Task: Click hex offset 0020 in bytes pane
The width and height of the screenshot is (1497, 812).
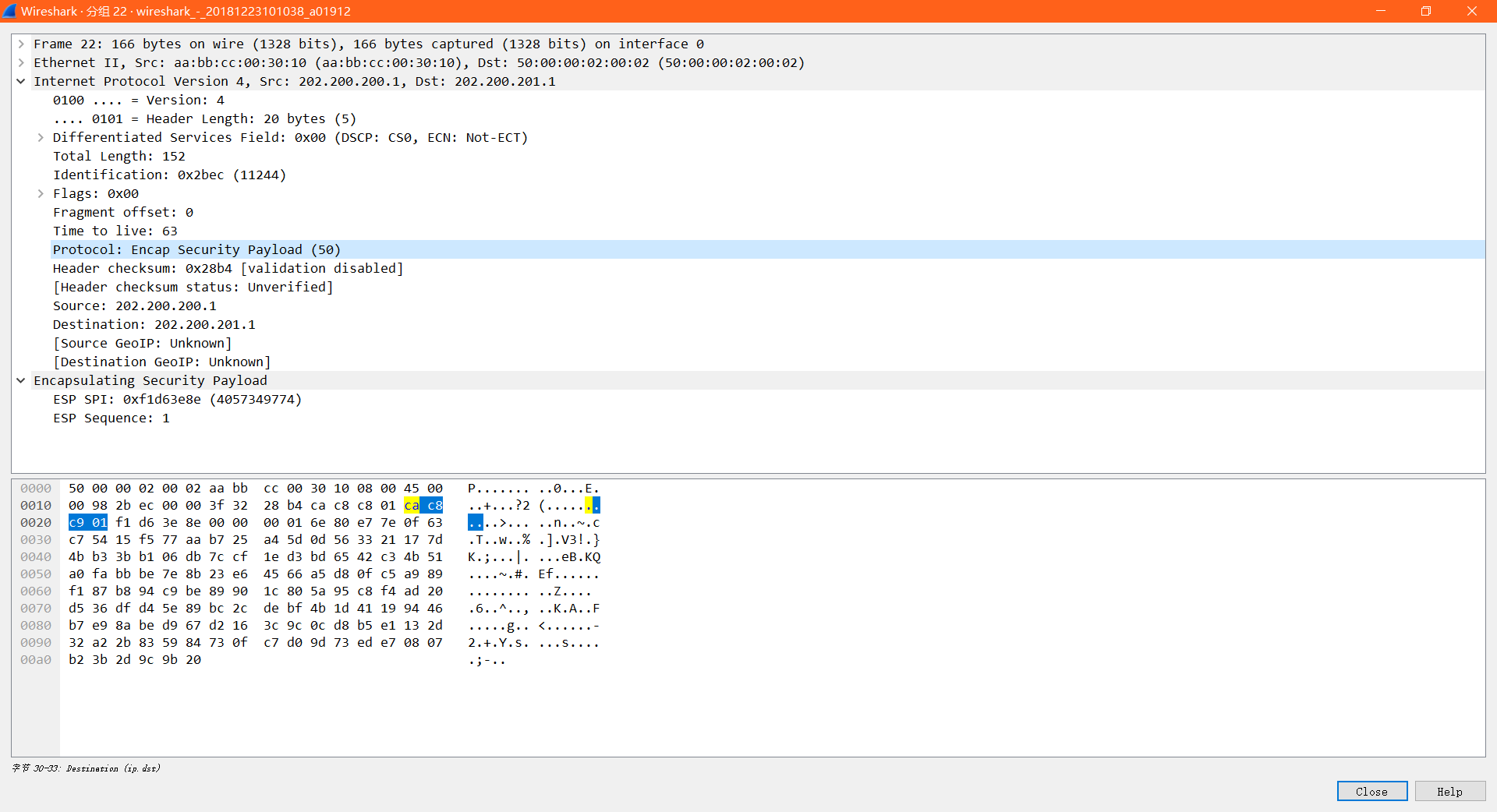Action: (36, 523)
